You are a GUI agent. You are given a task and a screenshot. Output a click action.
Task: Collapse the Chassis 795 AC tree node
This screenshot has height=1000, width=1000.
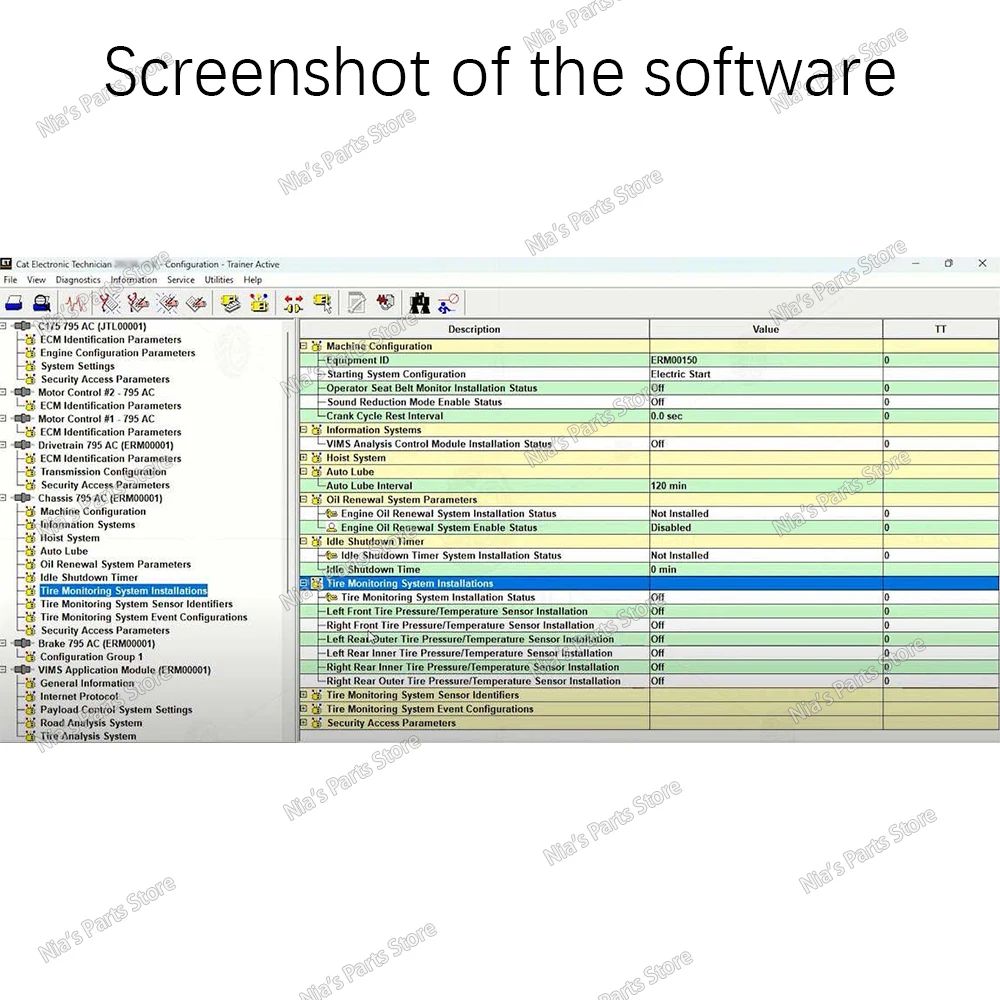4,497
